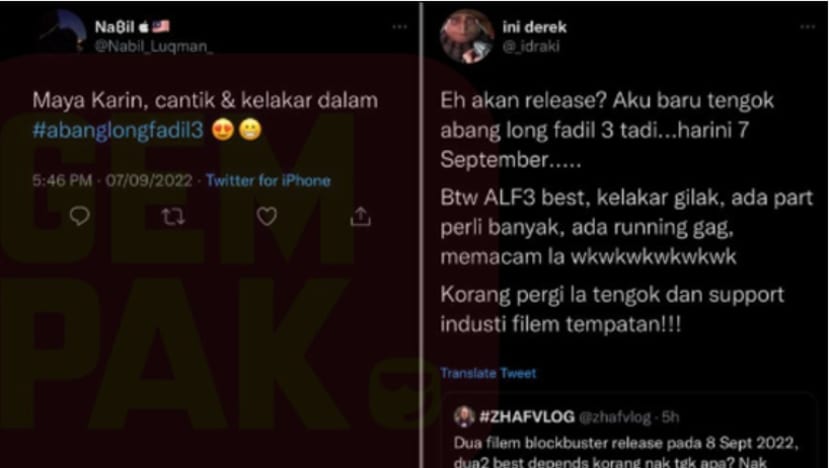Open the ZHAFVLOG small avatar
This screenshot has height=468, width=830.
(464, 417)
